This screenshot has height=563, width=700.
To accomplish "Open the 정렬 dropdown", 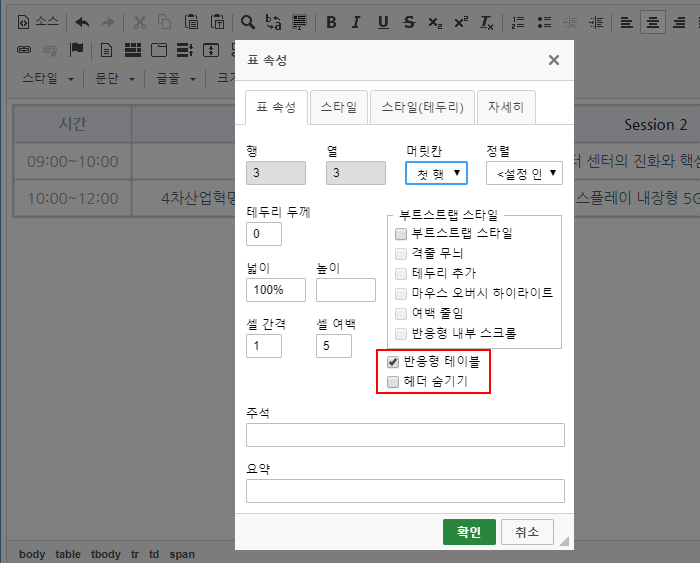I will tap(524, 173).
